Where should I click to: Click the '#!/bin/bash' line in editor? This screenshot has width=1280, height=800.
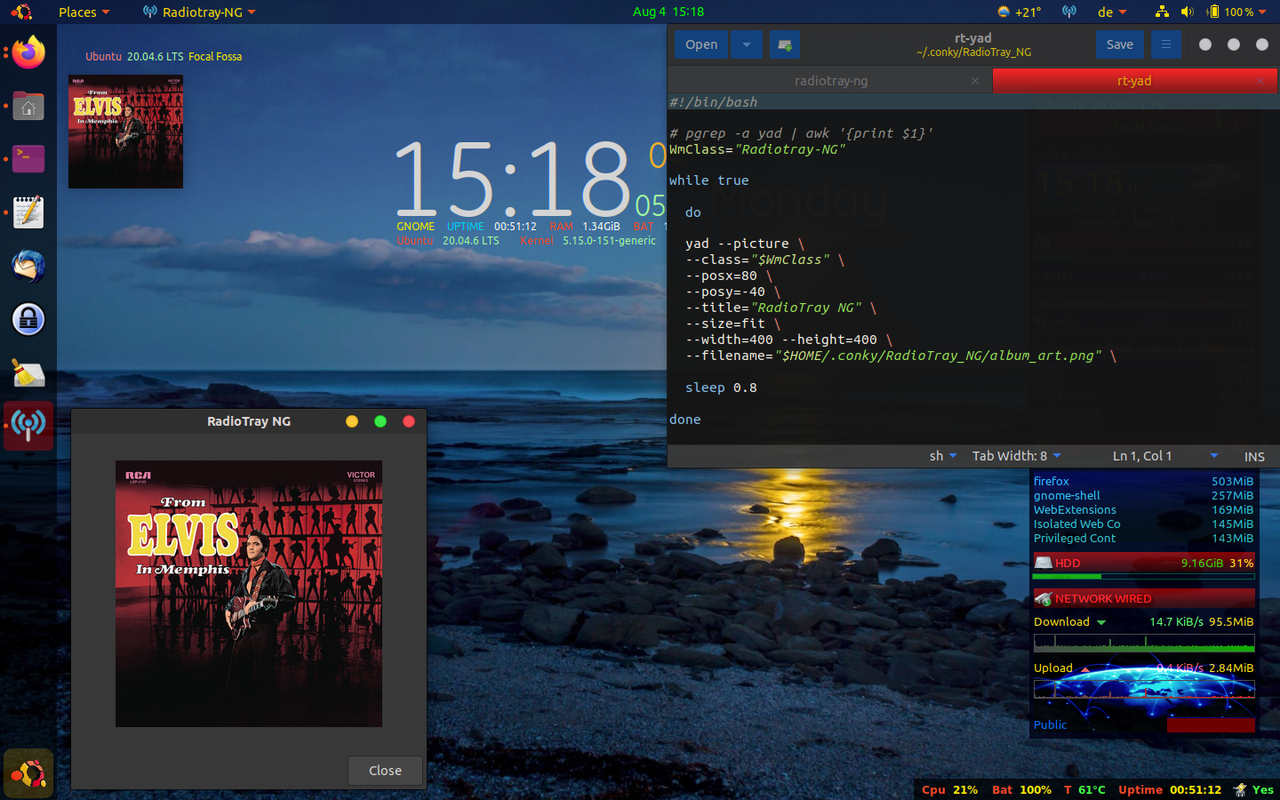pos(713,102)
